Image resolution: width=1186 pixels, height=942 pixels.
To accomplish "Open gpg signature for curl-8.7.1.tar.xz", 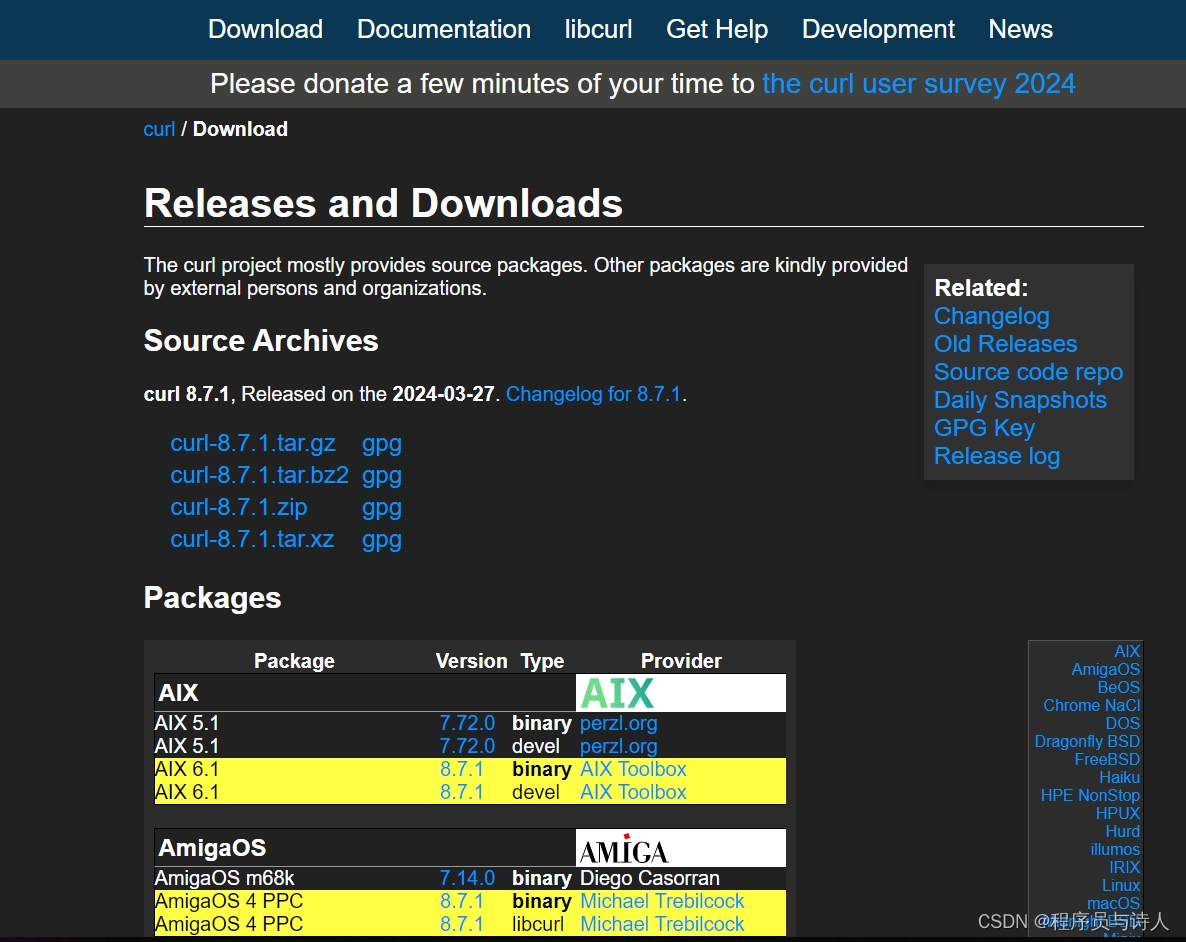I will (382, 540).
